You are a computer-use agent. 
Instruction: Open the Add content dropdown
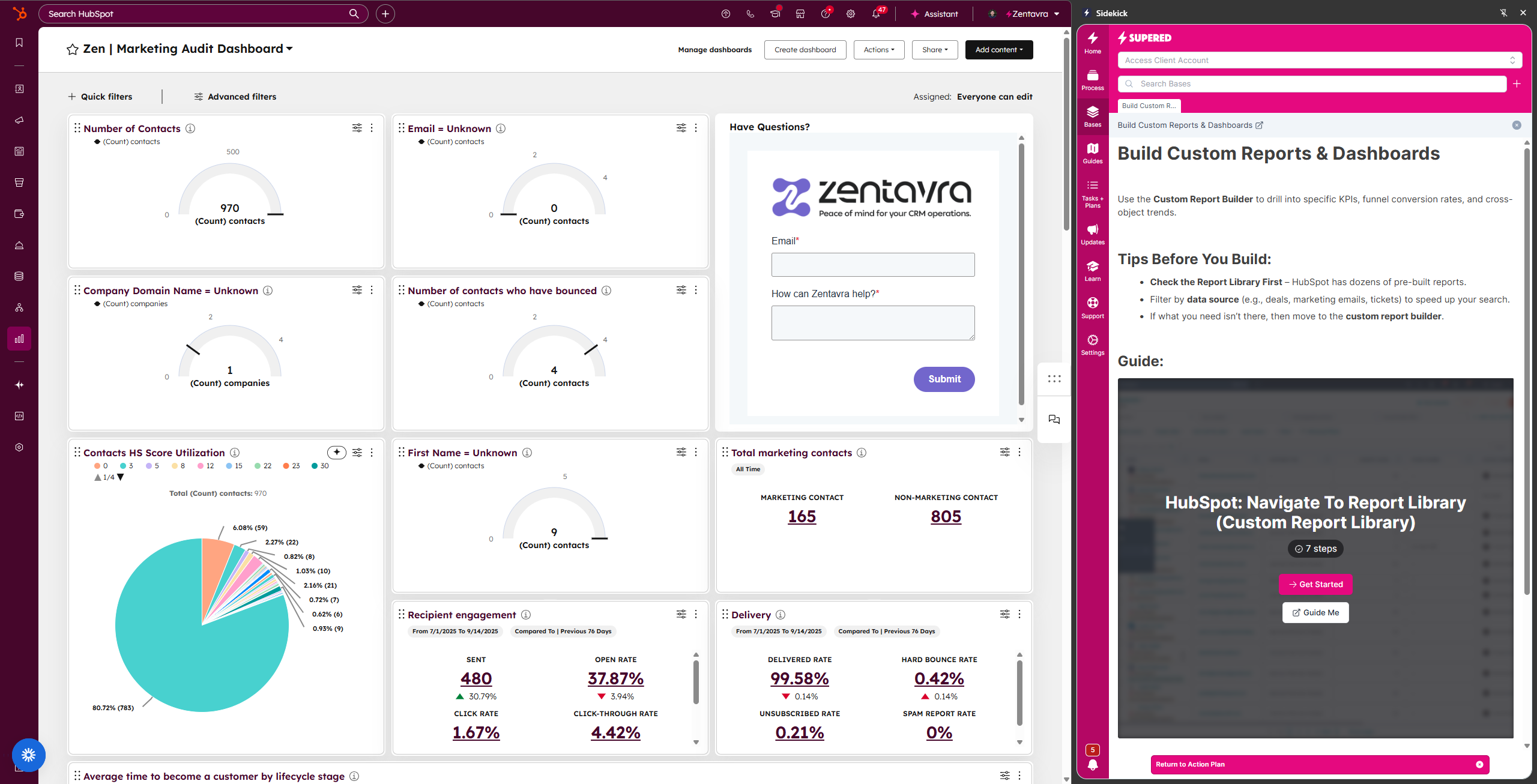[998, 50]
